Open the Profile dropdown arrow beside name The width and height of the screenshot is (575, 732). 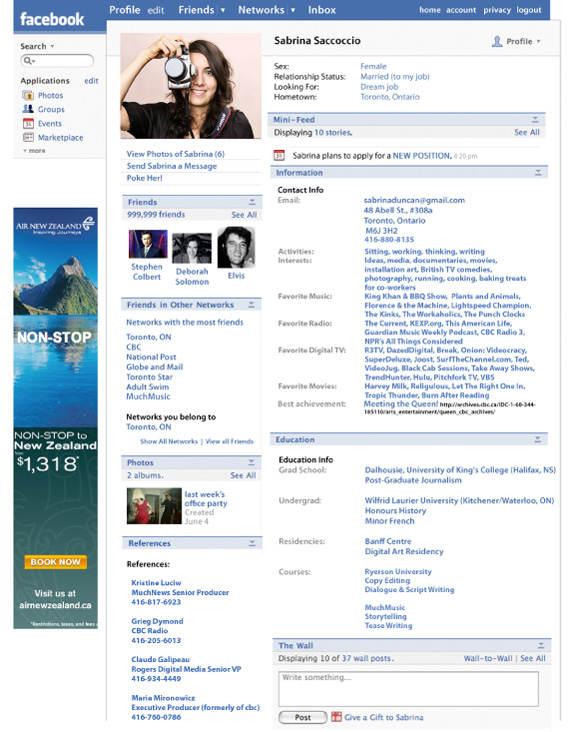(x=539, y=42)
